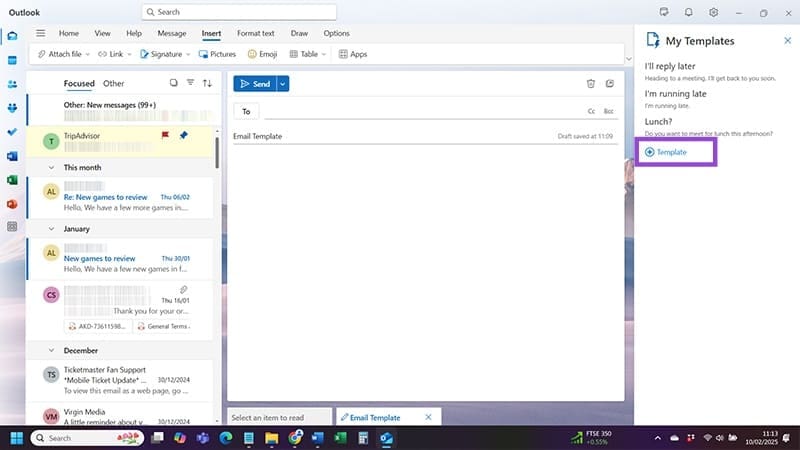Open the To Do checkmark icon
800x450 pixels.
coord(12,132)
